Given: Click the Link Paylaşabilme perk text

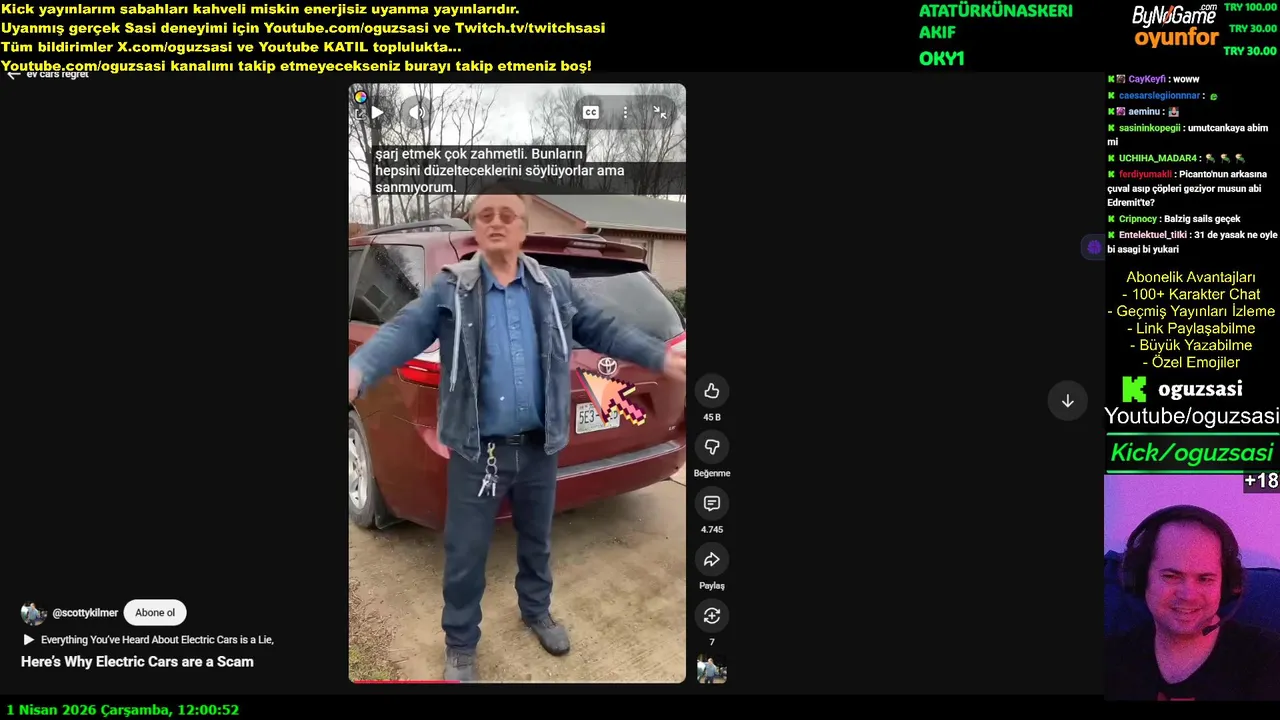Looking at the screenshot, I should pyautogui.click(x=1191, y=328).
